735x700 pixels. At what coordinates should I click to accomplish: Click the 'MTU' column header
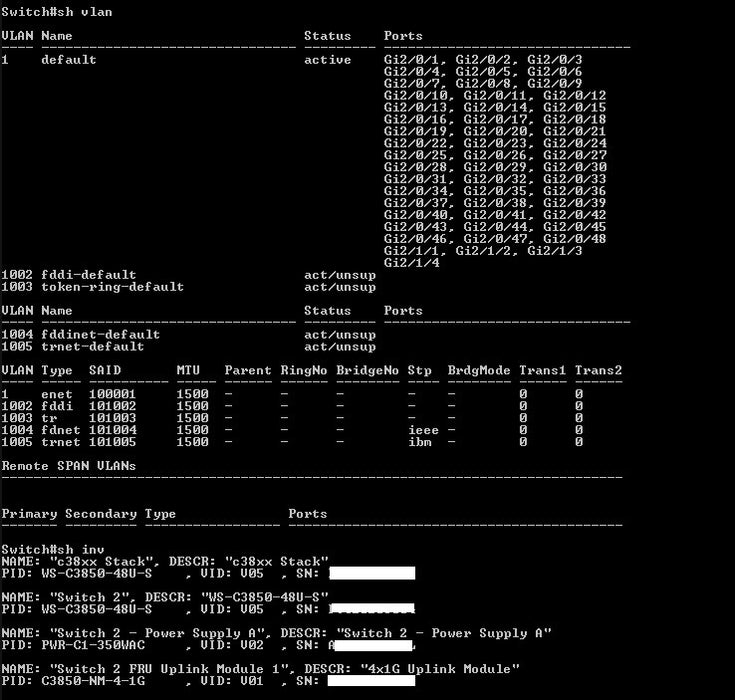188,370
